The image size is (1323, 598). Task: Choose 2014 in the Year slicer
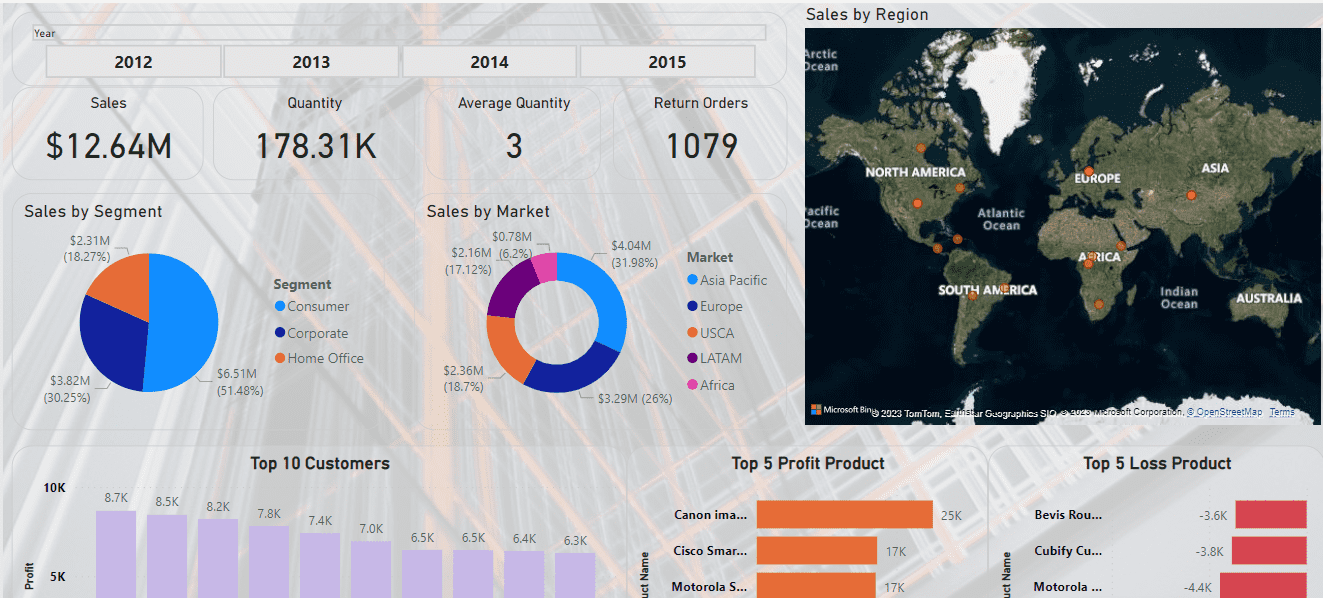click(x=489, y=62)
